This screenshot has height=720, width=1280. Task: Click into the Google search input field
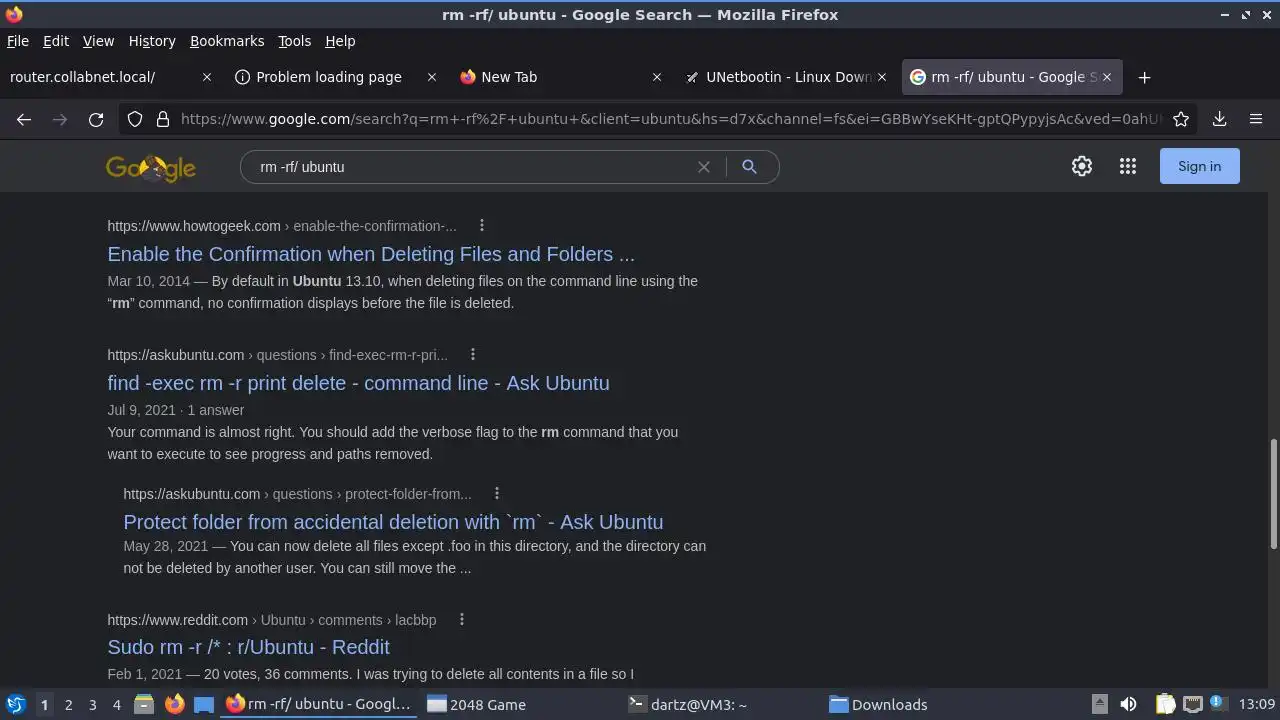[x=470, y=167]
